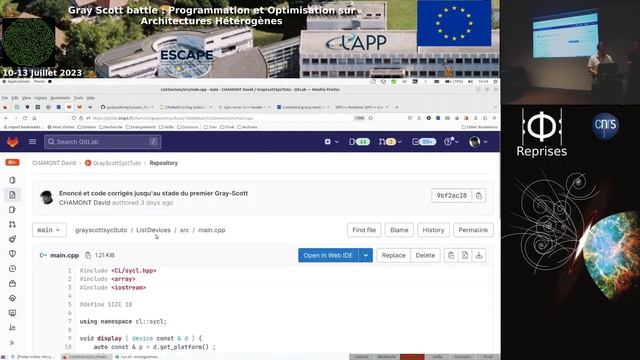
Task: Open Firefox Tools menu
Action: tap(78, 98)
